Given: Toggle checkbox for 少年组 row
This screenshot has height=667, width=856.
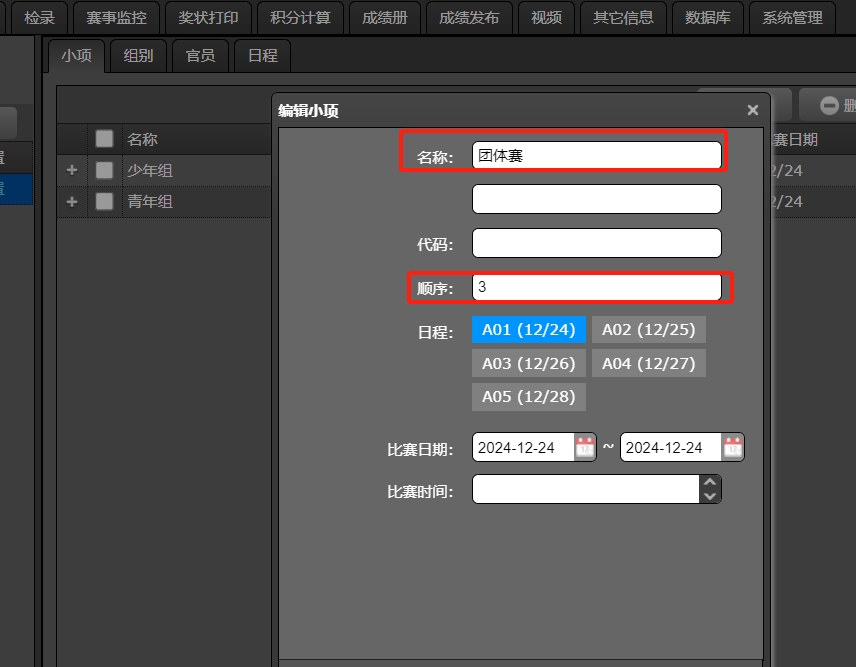Looking at the screenshot, I should click(104, 170).
